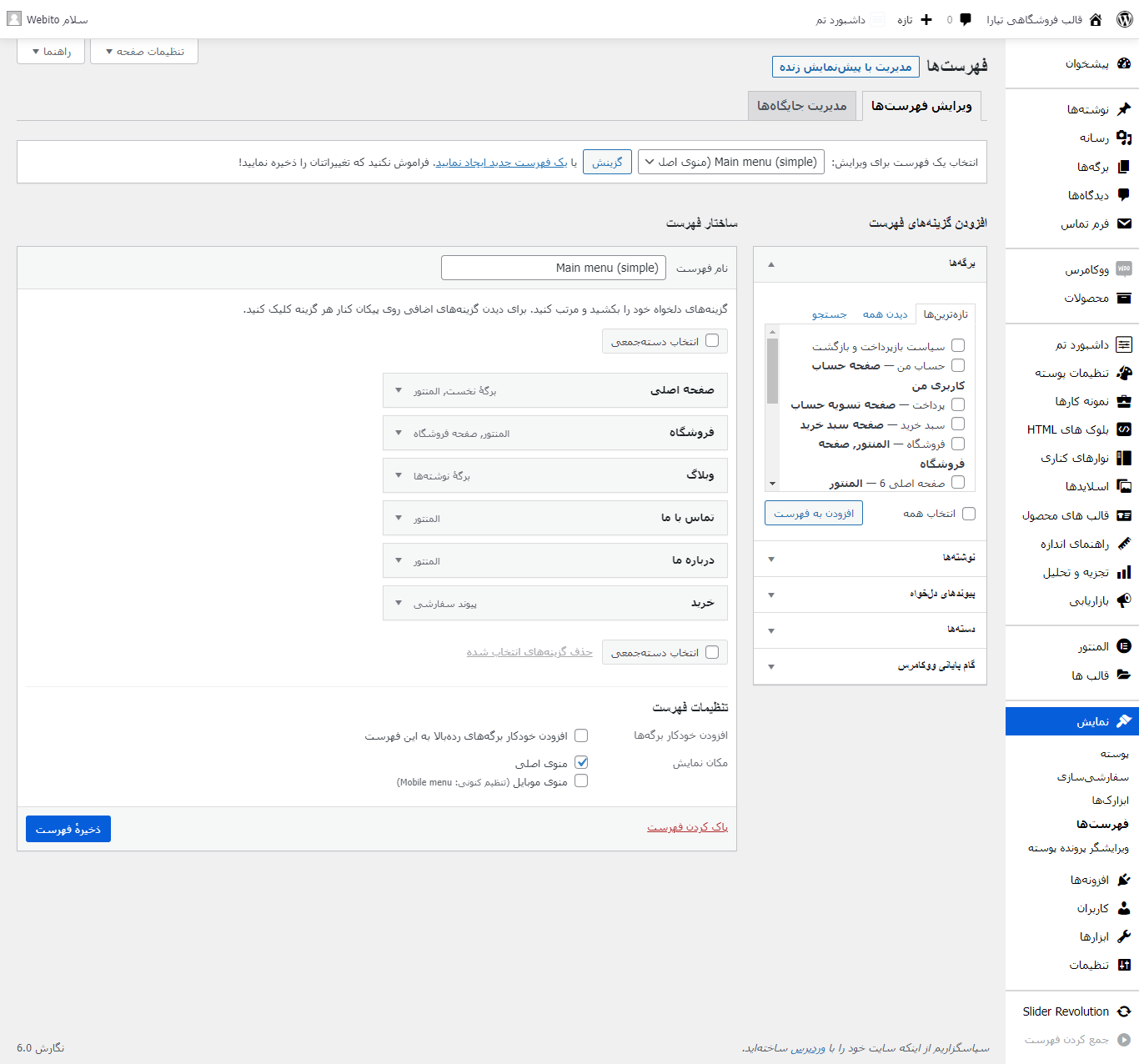Open the Main menu (simple) selection dropdown
Viewport: 1139px width, 1064px height.
[730, 162]
